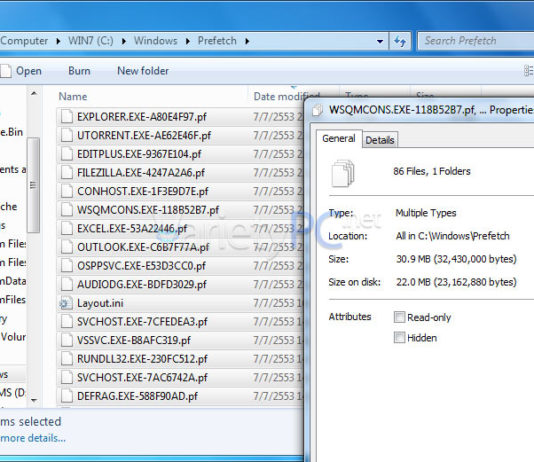Click the FILEZILLA.EXE-4247A2A6.pf file icon
Viewport: 534px width, 462px height.
click(67, 173)
